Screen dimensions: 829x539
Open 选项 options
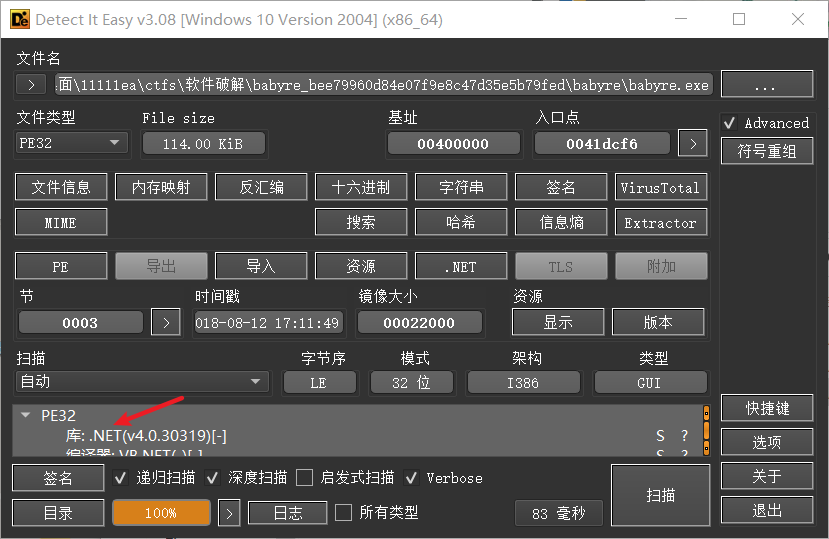pos(767,442)
